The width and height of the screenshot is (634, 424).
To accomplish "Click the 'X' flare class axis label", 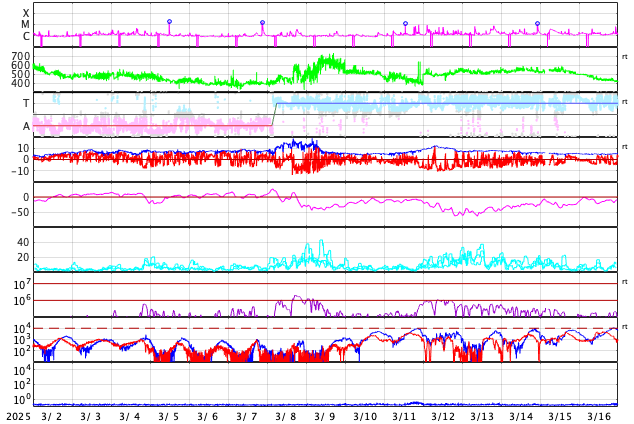I will point(26,13).
